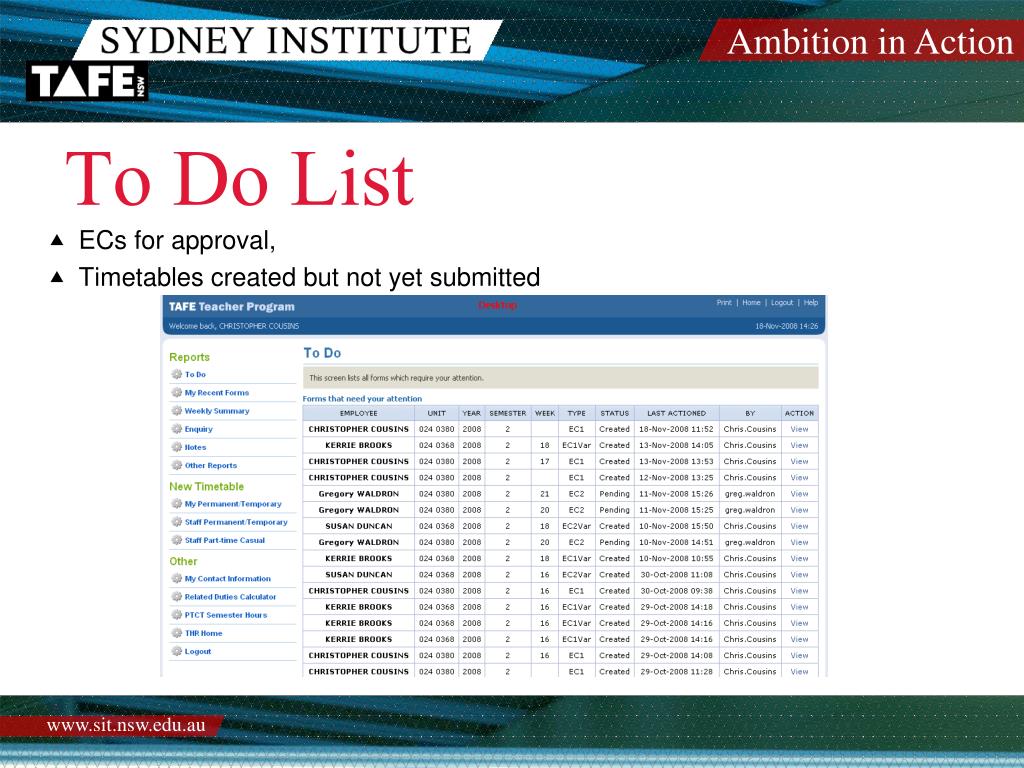The image size is (1024, 768).
Task: View form actioned 12-Nov-2008 13:25
Action: point(799,478)
